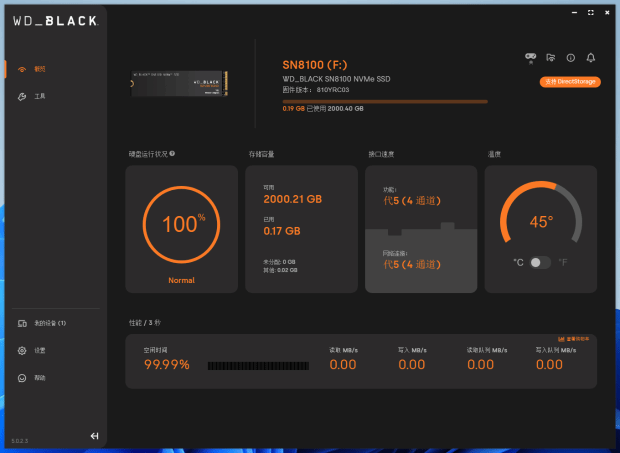Click the folder icon in header

coord(550,58)
